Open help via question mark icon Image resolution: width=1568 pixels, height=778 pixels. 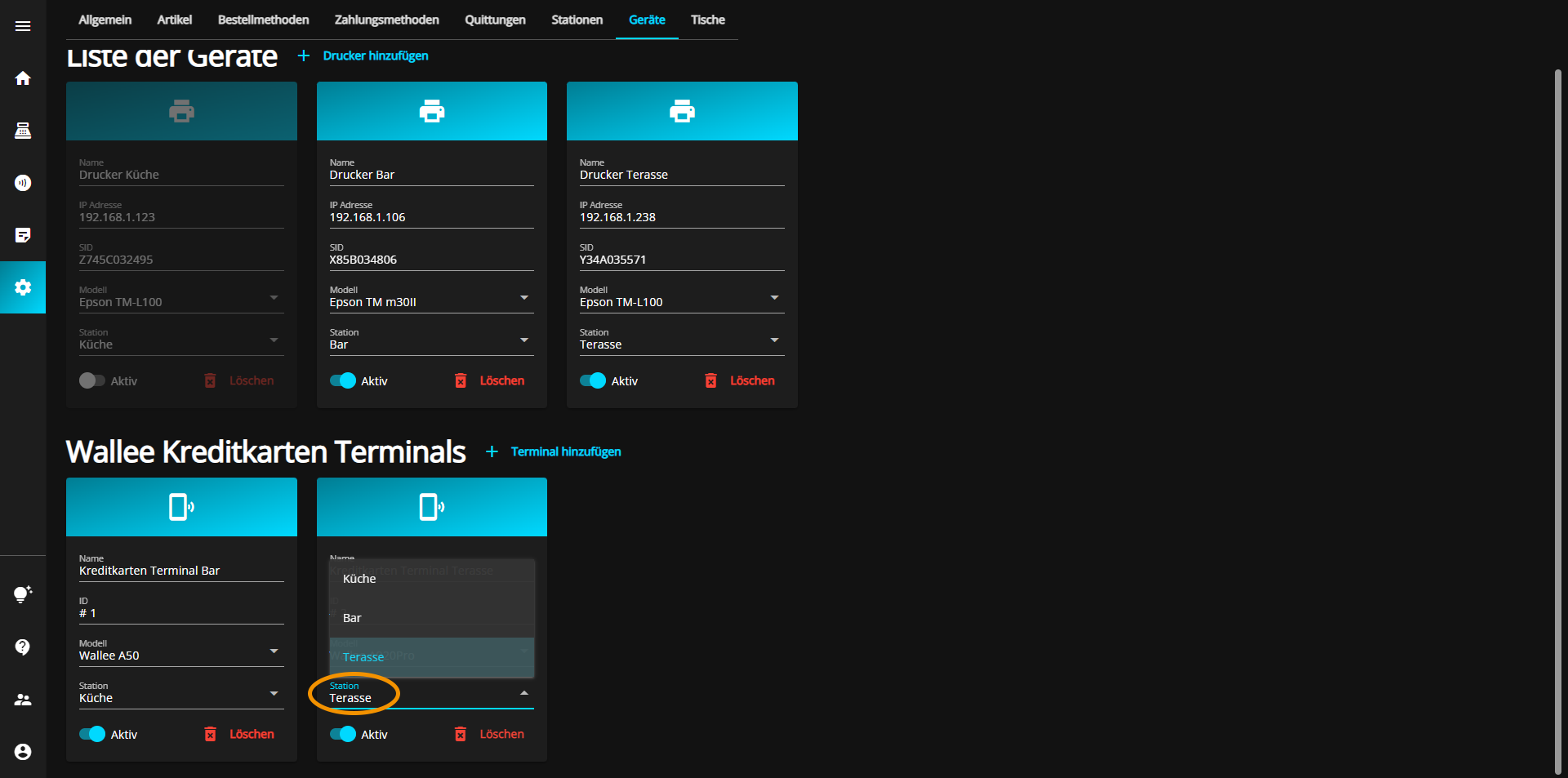point(23,647)
